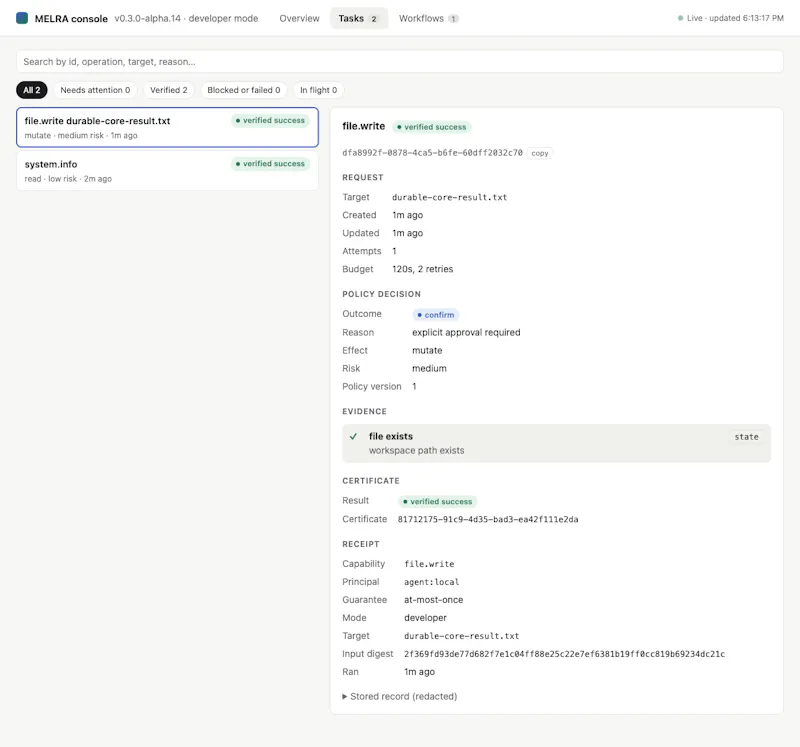Viewport: 800px width, 747px height.
Task: Click task id dfa8992f-0878-4ca5-b6fe-60dff2032c70
Action: [432, 153]
